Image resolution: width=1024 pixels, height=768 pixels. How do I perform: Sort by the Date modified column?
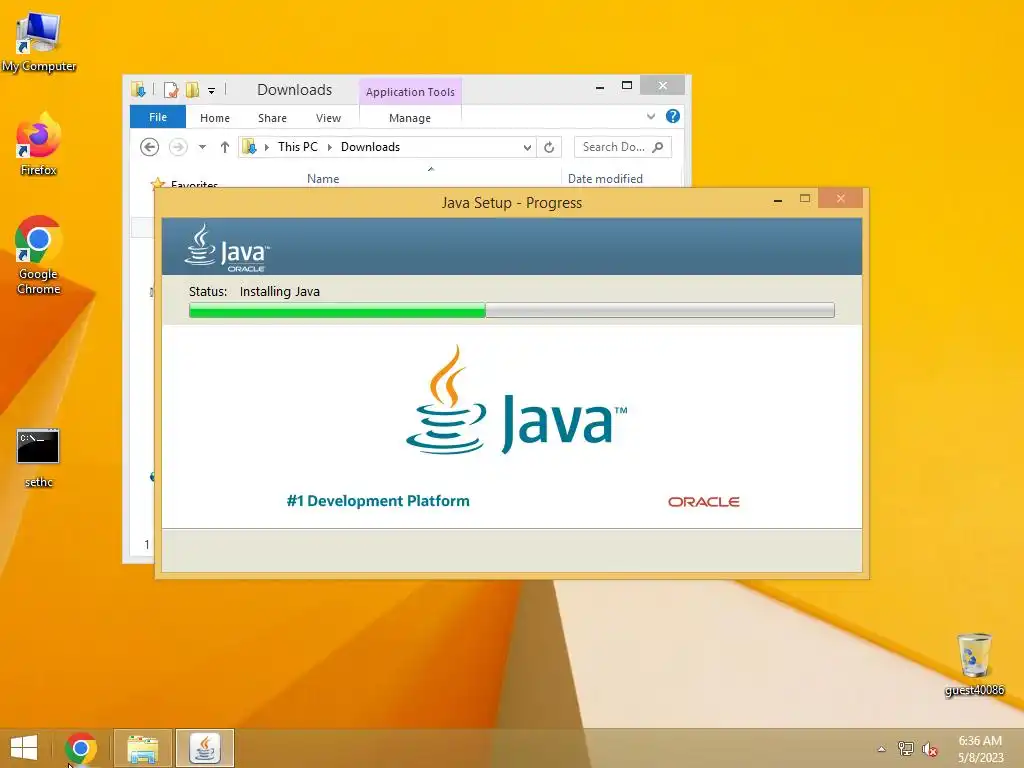pyautogui.click(x=605, y=178)
